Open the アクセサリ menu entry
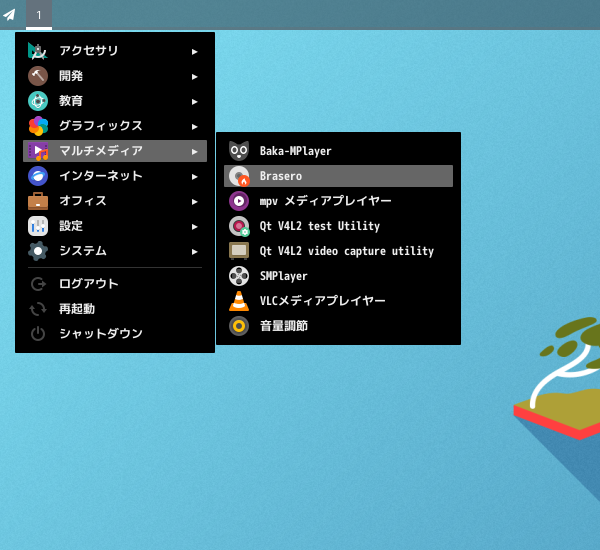Screen dimensions: 600x550 click(x=115, y=51)
